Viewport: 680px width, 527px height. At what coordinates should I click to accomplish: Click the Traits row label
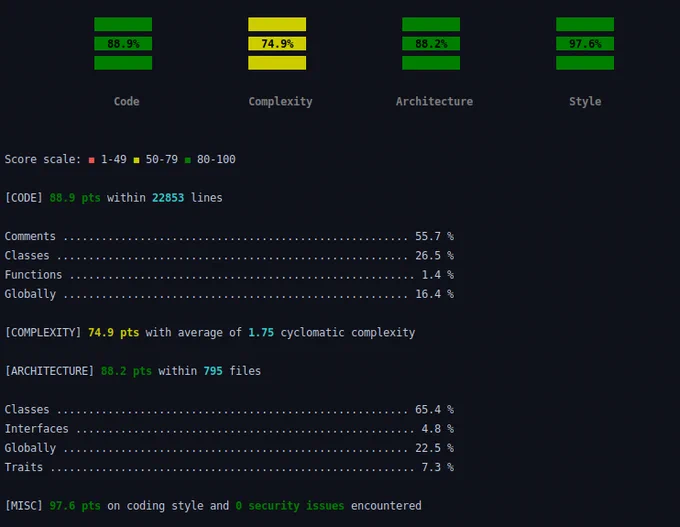[x=24, y=467]
